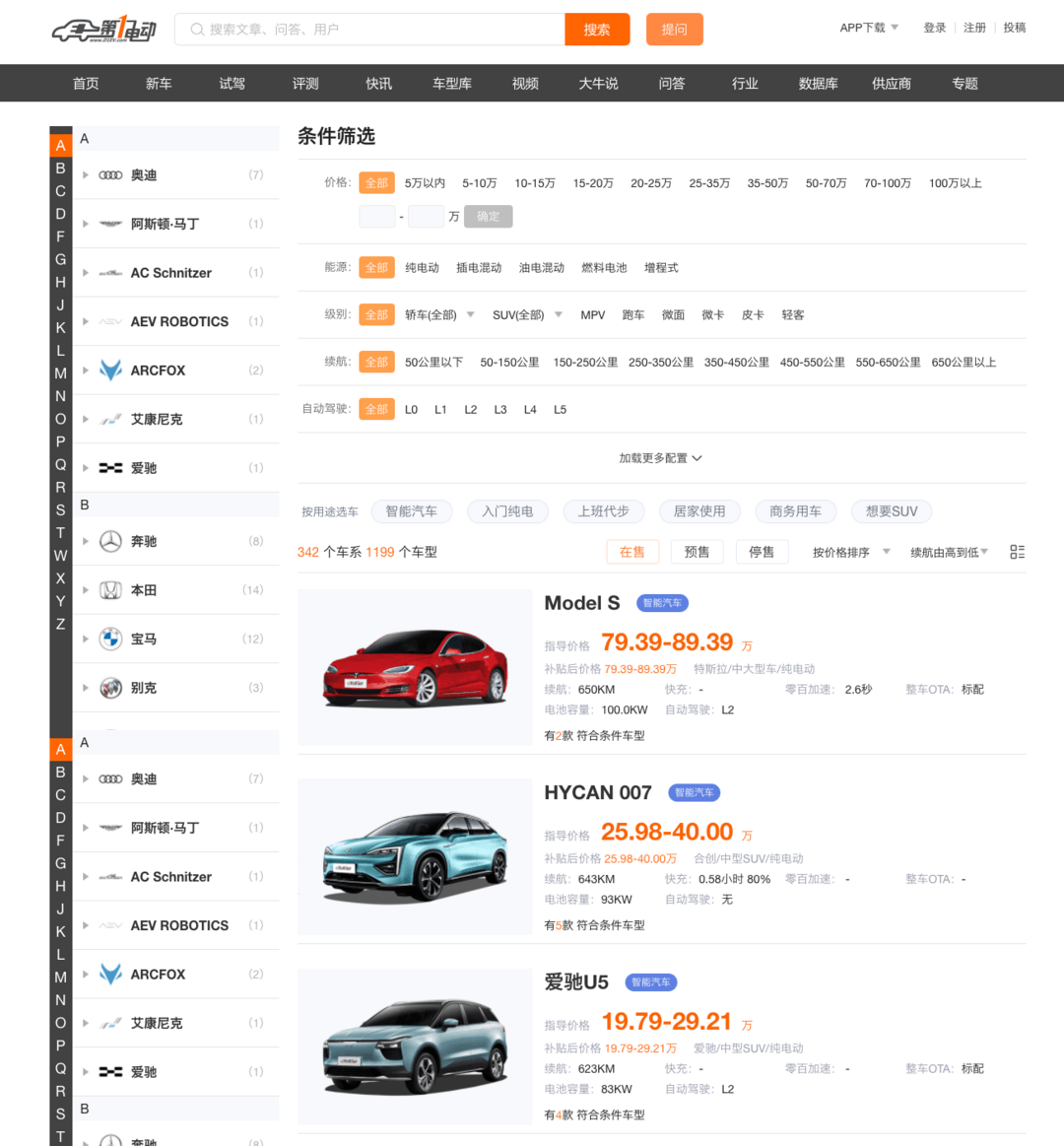Select the L3 autonomous driving filter
The width and height of the screenshot is (1064, 1146).
500,409
